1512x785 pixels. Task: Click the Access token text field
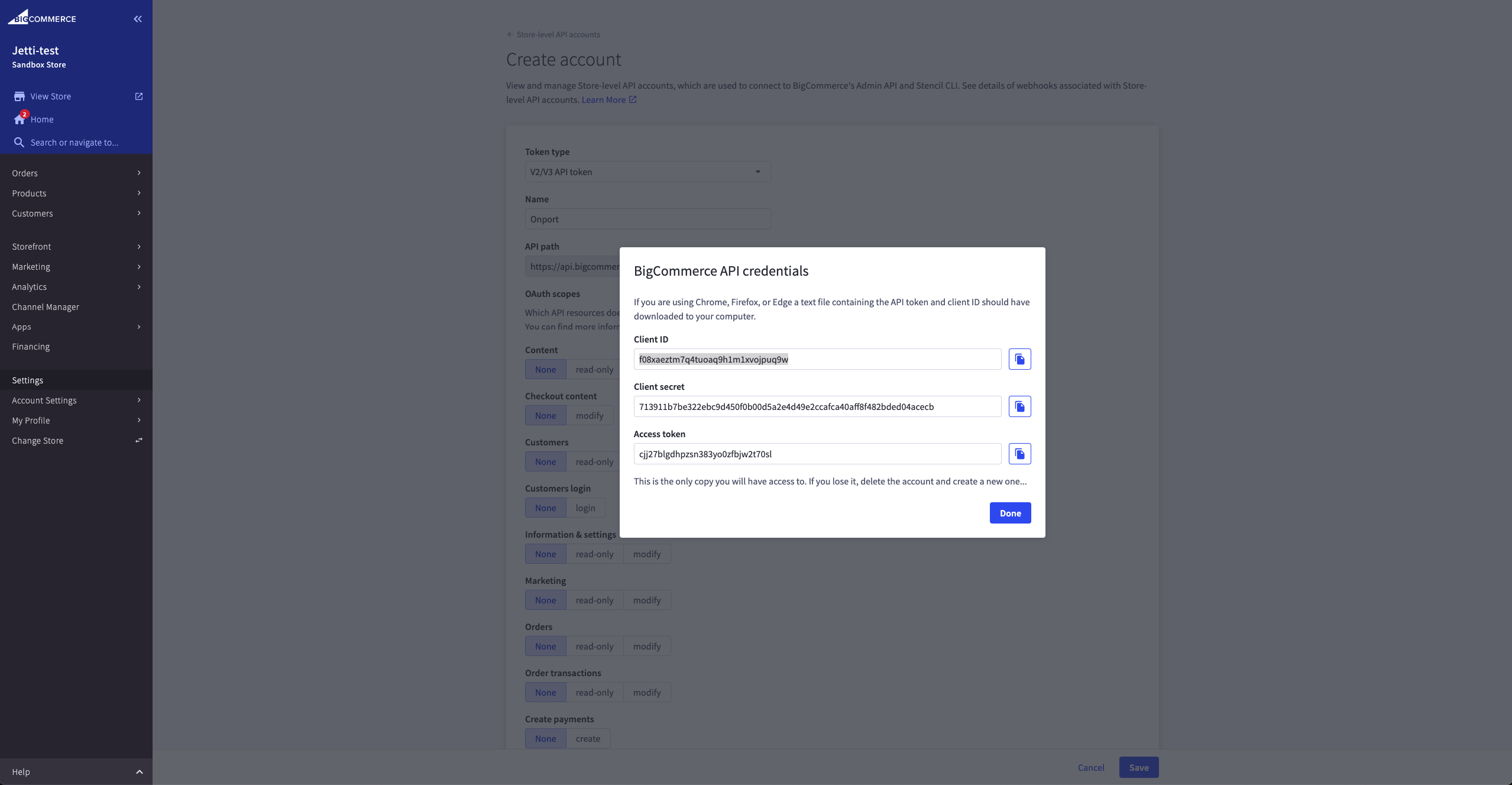(x=817, y=454)
